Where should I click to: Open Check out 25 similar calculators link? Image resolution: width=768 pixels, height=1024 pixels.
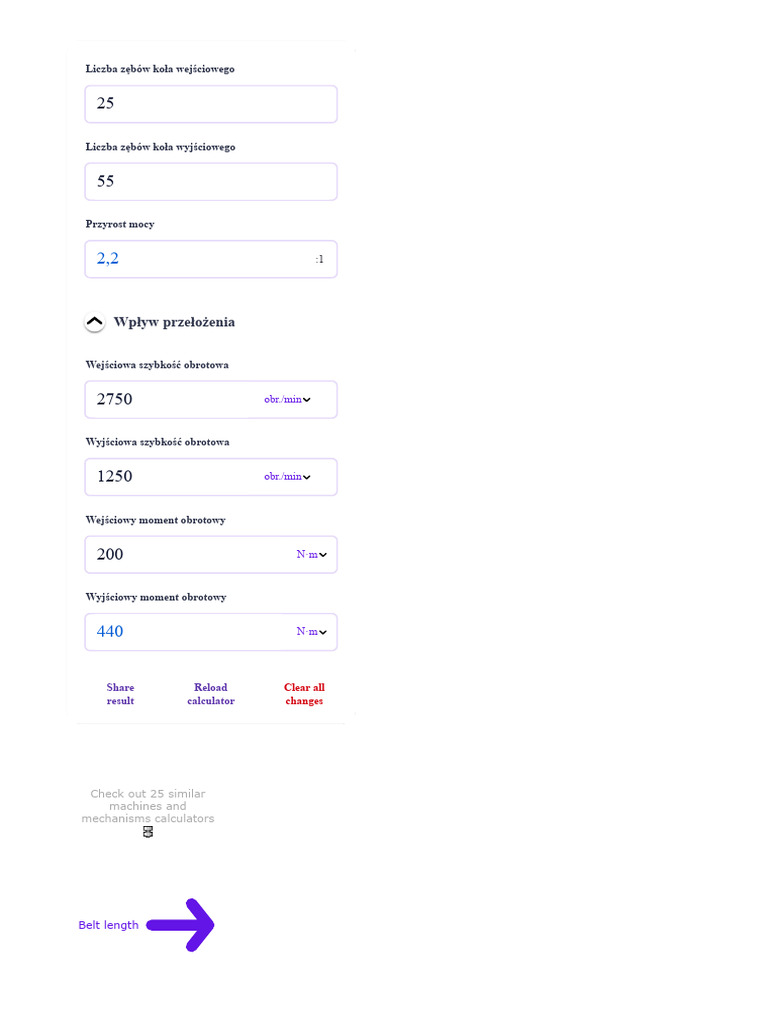point(148,806)
